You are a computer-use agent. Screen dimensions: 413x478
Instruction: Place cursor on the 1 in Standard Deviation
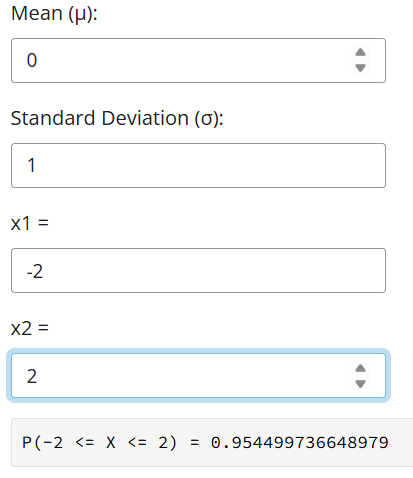pos(32,165)
